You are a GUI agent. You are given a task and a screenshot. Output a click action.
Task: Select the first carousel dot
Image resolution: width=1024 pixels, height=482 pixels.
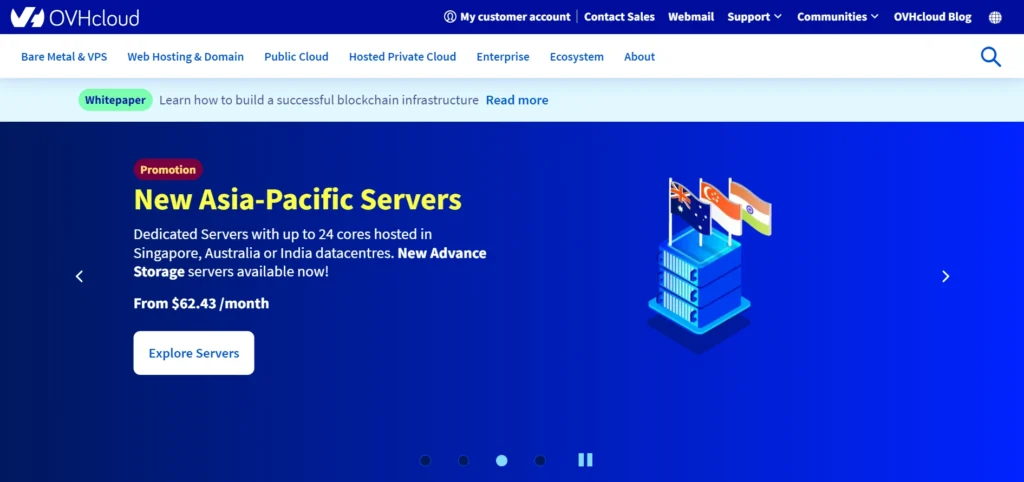point(425,460)
